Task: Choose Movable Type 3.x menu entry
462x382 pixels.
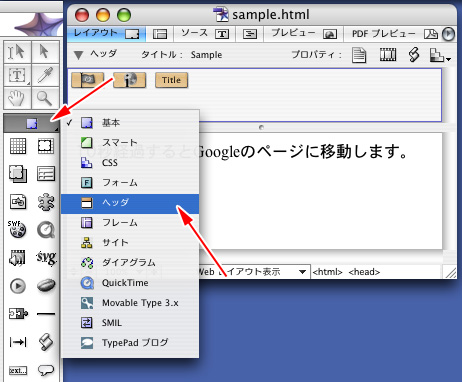Action: [x=130, y=303]
